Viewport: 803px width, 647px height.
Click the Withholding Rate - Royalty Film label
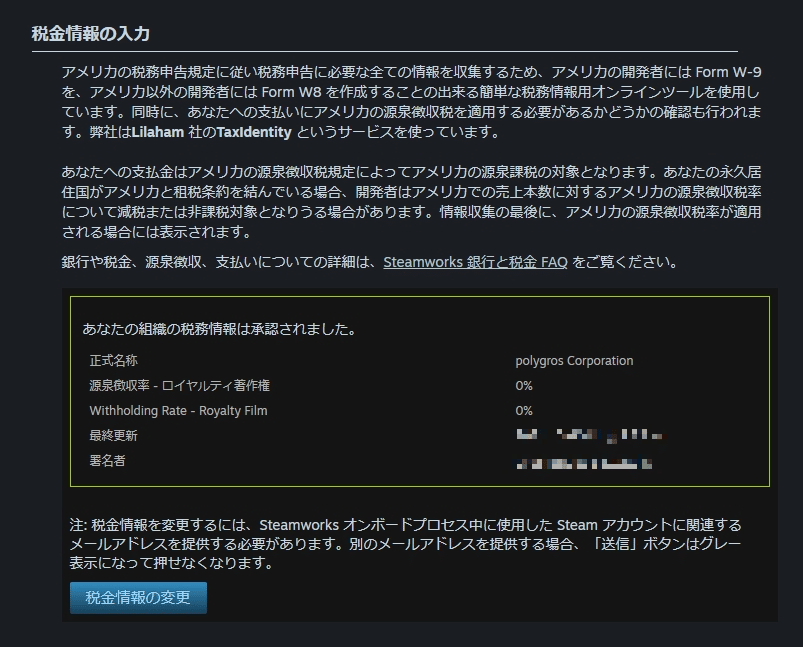coord(178,410)
